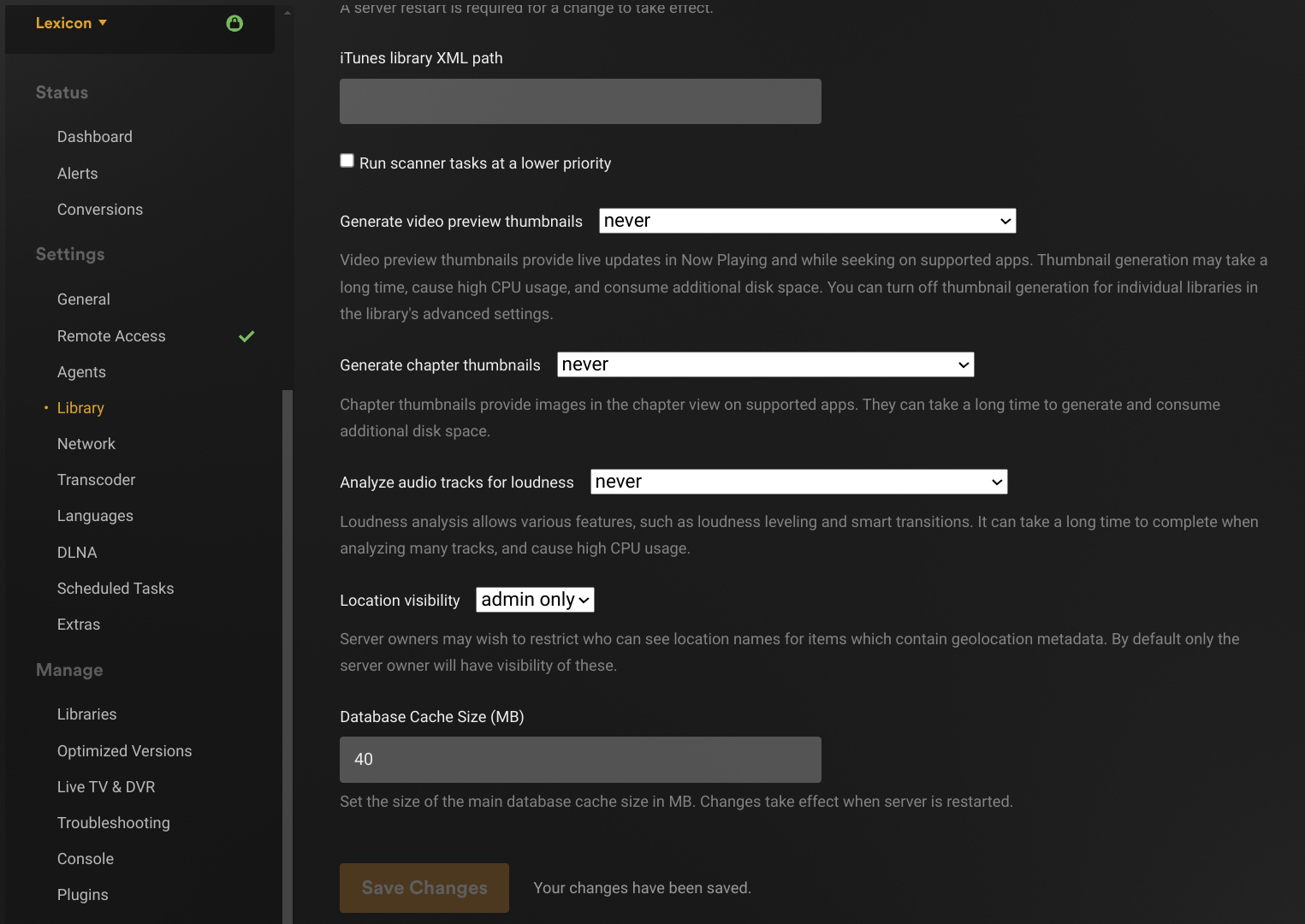Change Location visibility admin only selector

tap(535, 600)
